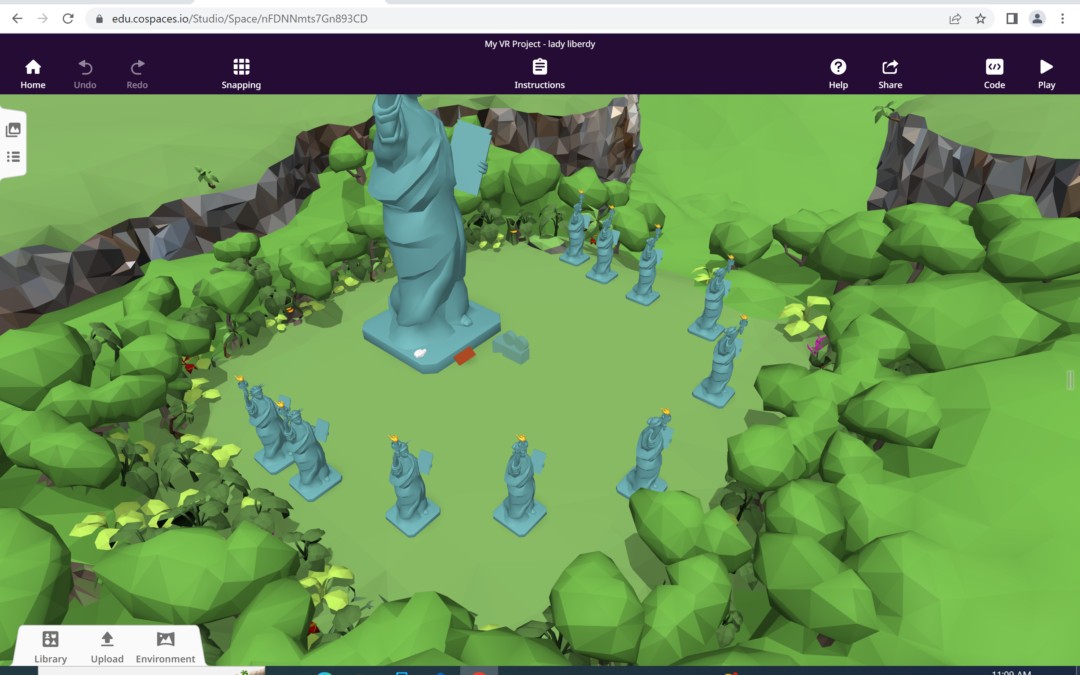Play the VR scene

(1046, 74)
